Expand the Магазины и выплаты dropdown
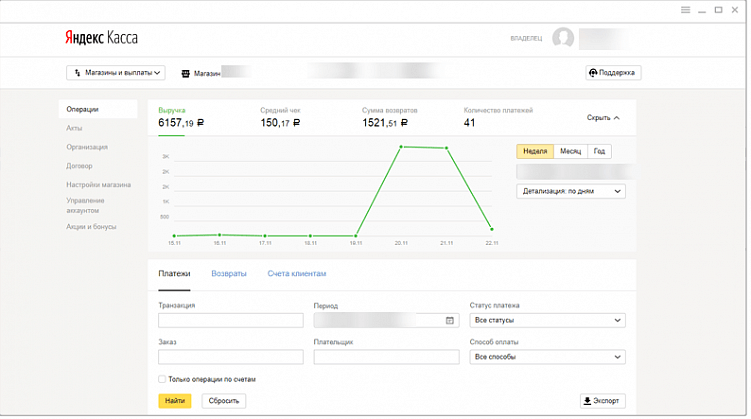This screenshot has width=751, height=419. pos(115,73)
